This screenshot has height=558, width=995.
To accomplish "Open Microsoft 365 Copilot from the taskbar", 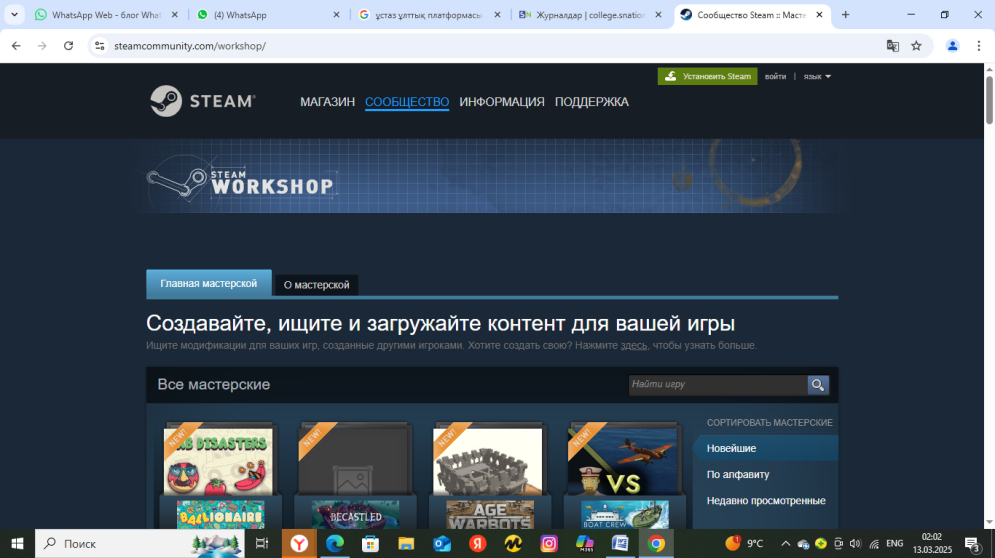I will pos(584,543).
